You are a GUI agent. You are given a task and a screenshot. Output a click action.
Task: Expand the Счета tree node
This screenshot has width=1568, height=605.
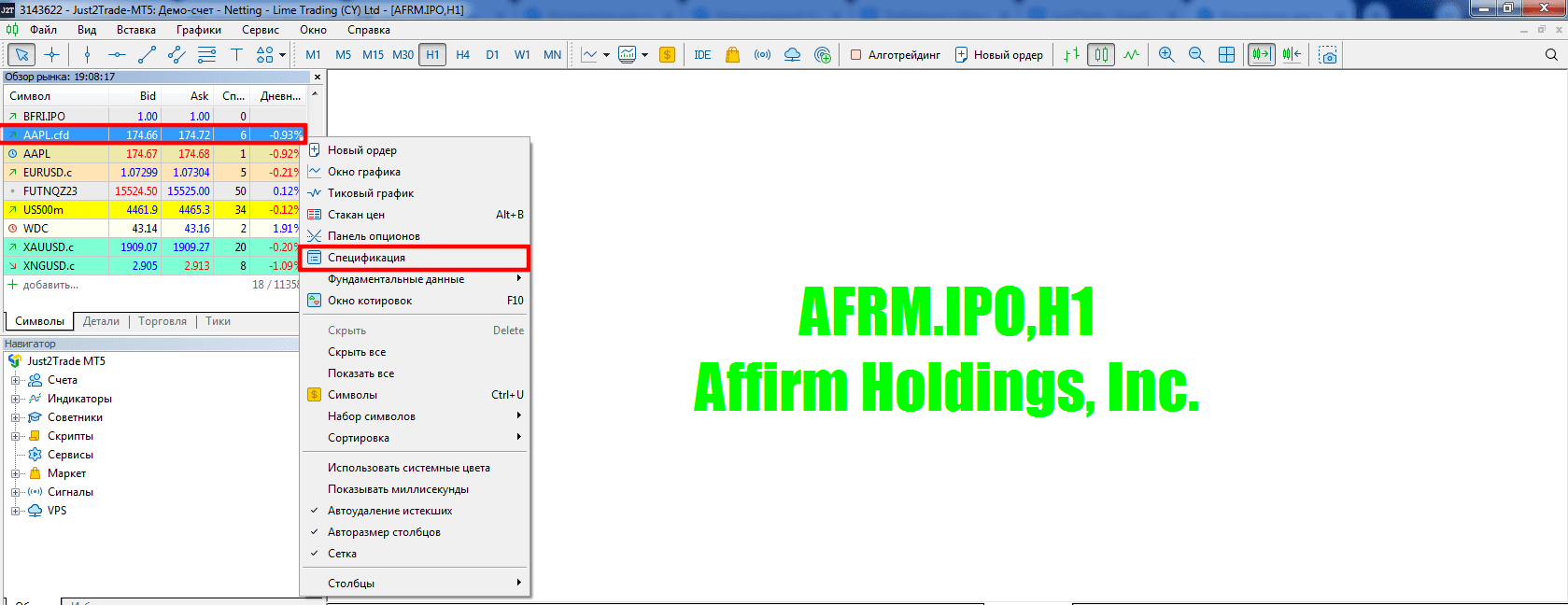point(15,380)
